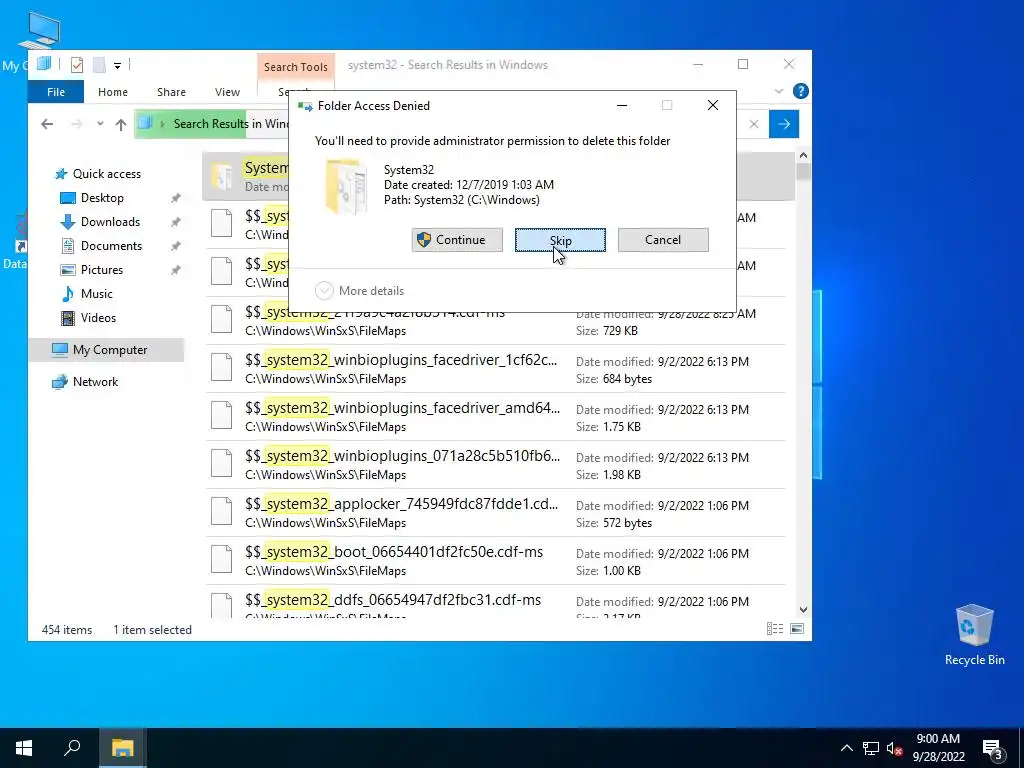Click the muted volume tray icon
This screenshot has height=768, width=1024.
(x=895, y=748)
